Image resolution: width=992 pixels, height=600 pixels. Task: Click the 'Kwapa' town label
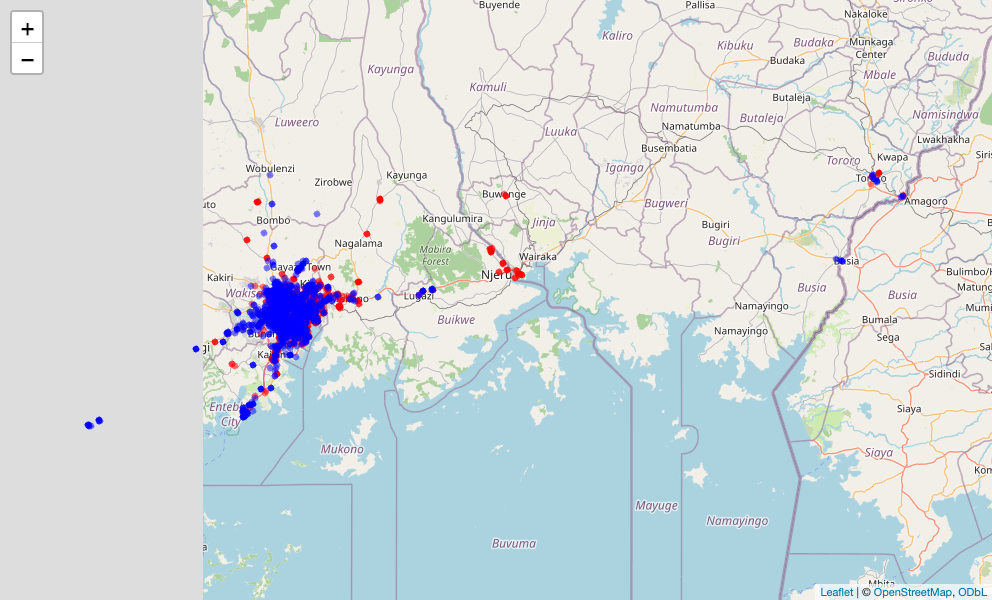892,157
